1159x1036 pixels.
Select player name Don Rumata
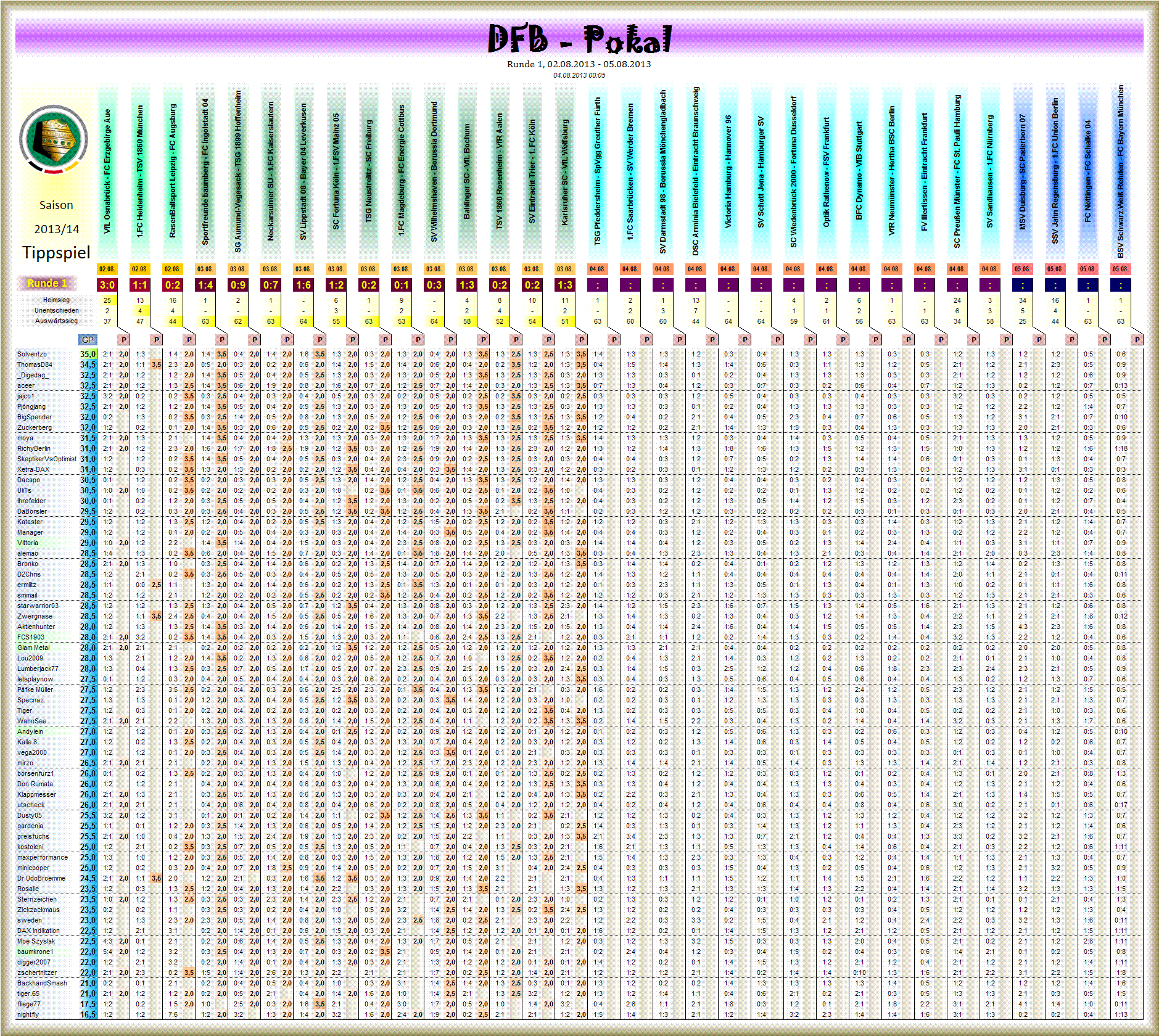point(35,784)
